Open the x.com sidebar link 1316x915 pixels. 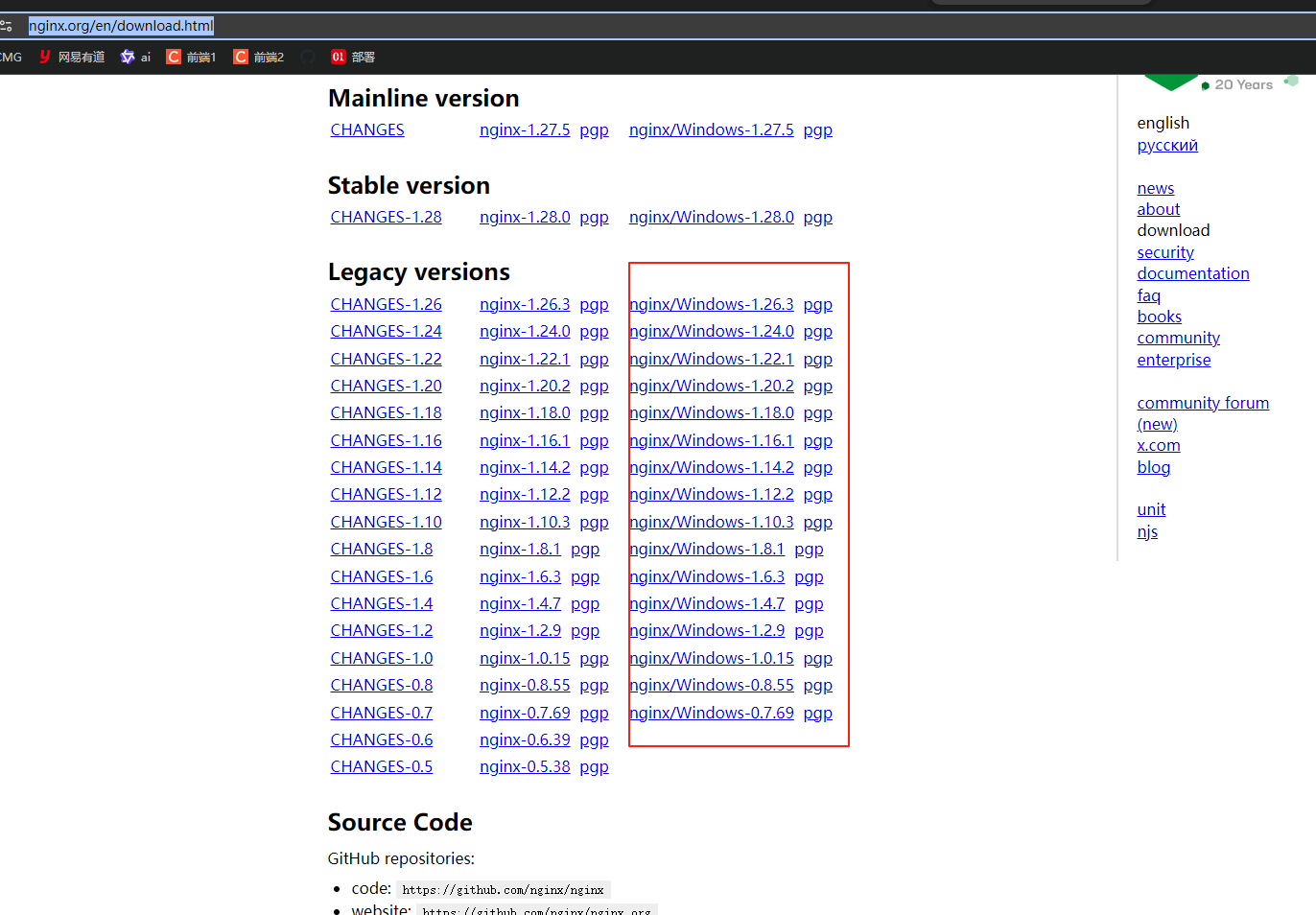[x=1158, y=445]
